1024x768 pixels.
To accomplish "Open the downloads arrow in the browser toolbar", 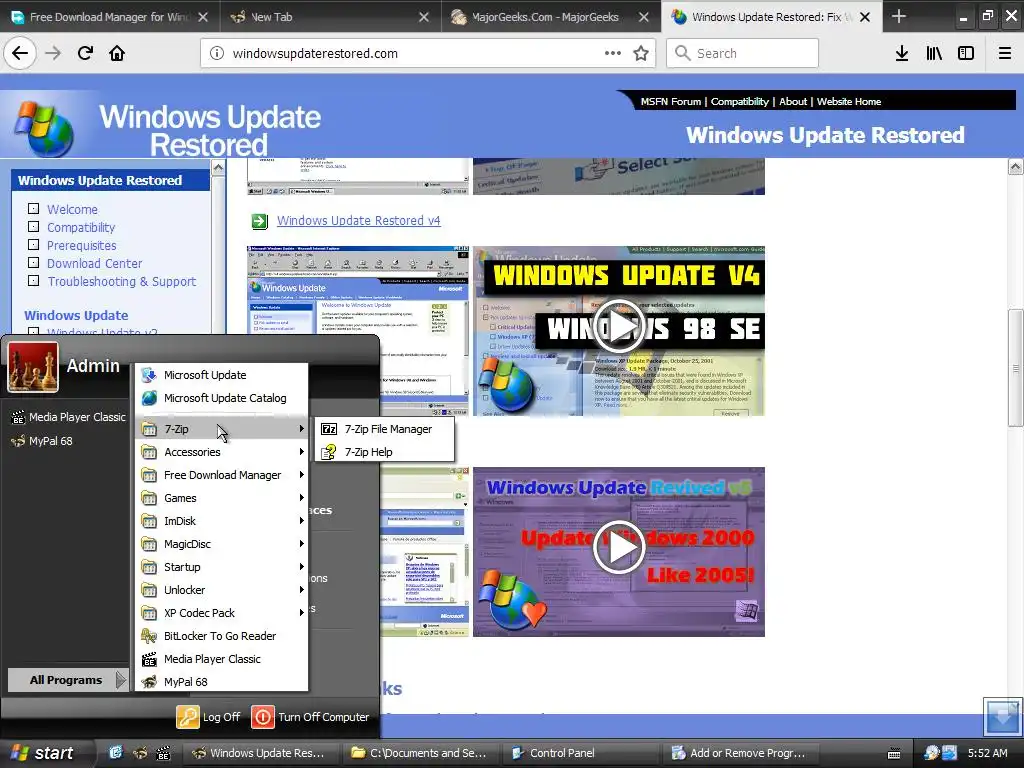I will point(902,53).
